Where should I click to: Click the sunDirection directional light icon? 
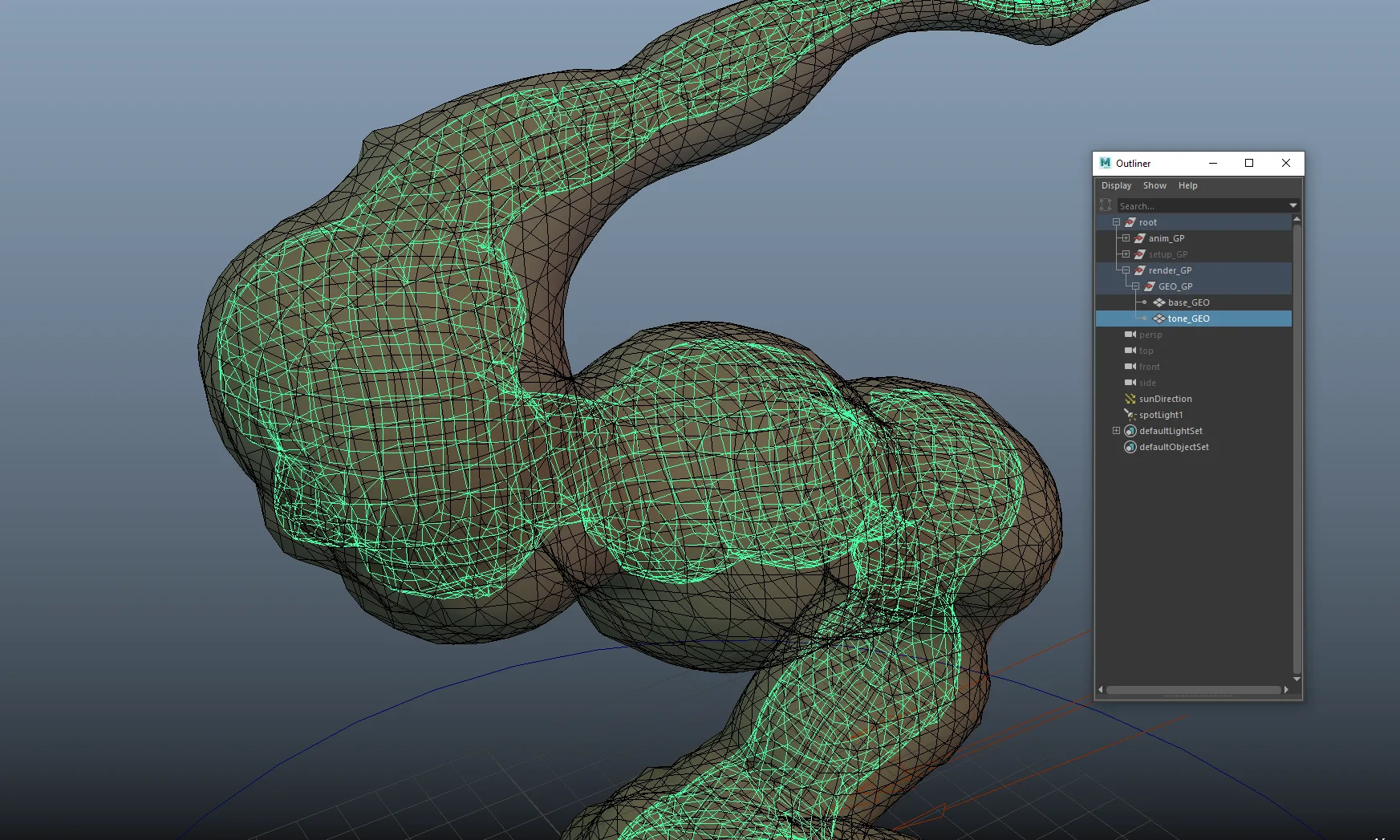click(1130, 399)
